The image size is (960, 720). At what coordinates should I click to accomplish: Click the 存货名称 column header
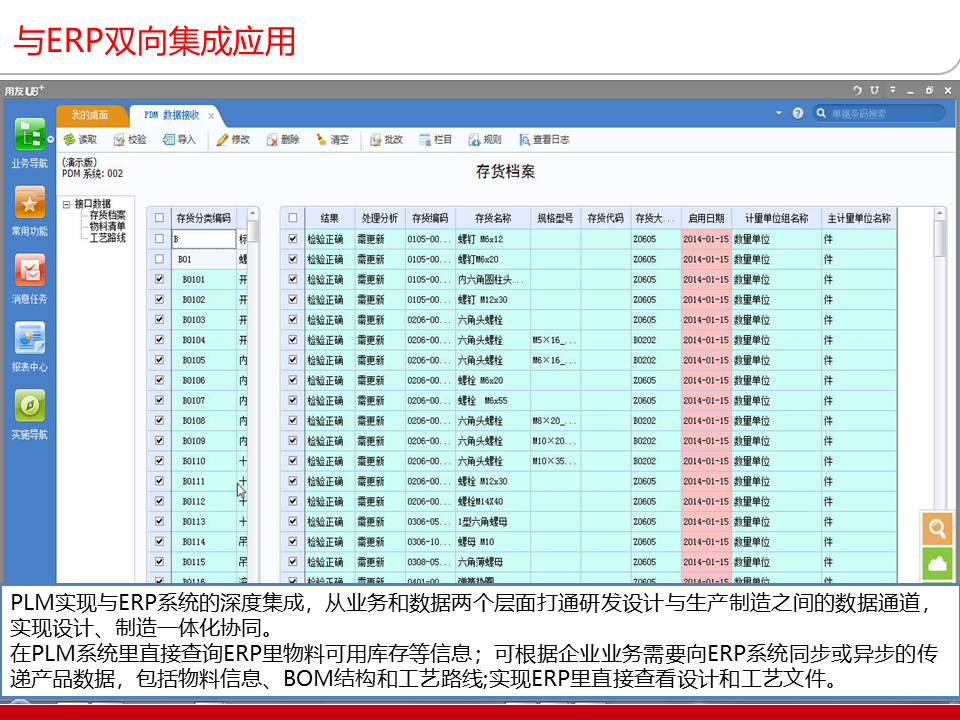(493, 218)
